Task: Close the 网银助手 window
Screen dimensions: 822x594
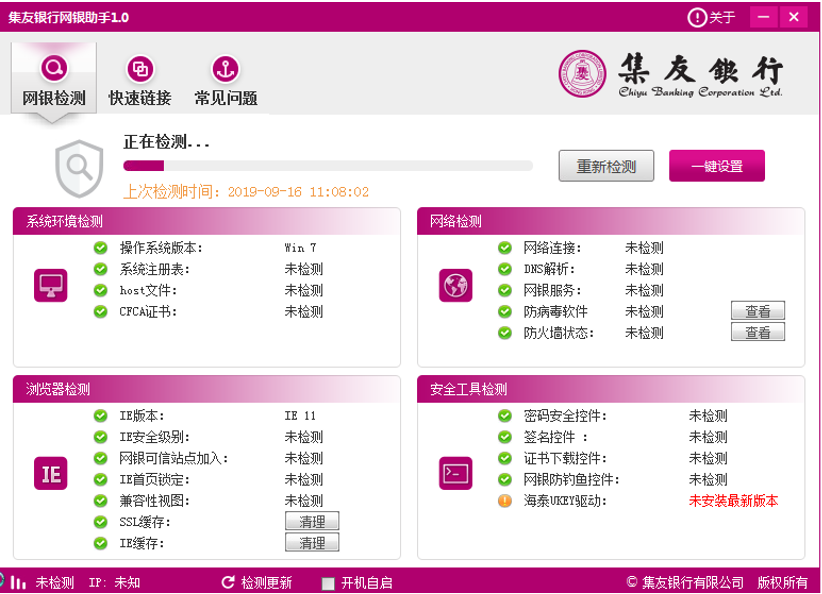Action: 794,17
